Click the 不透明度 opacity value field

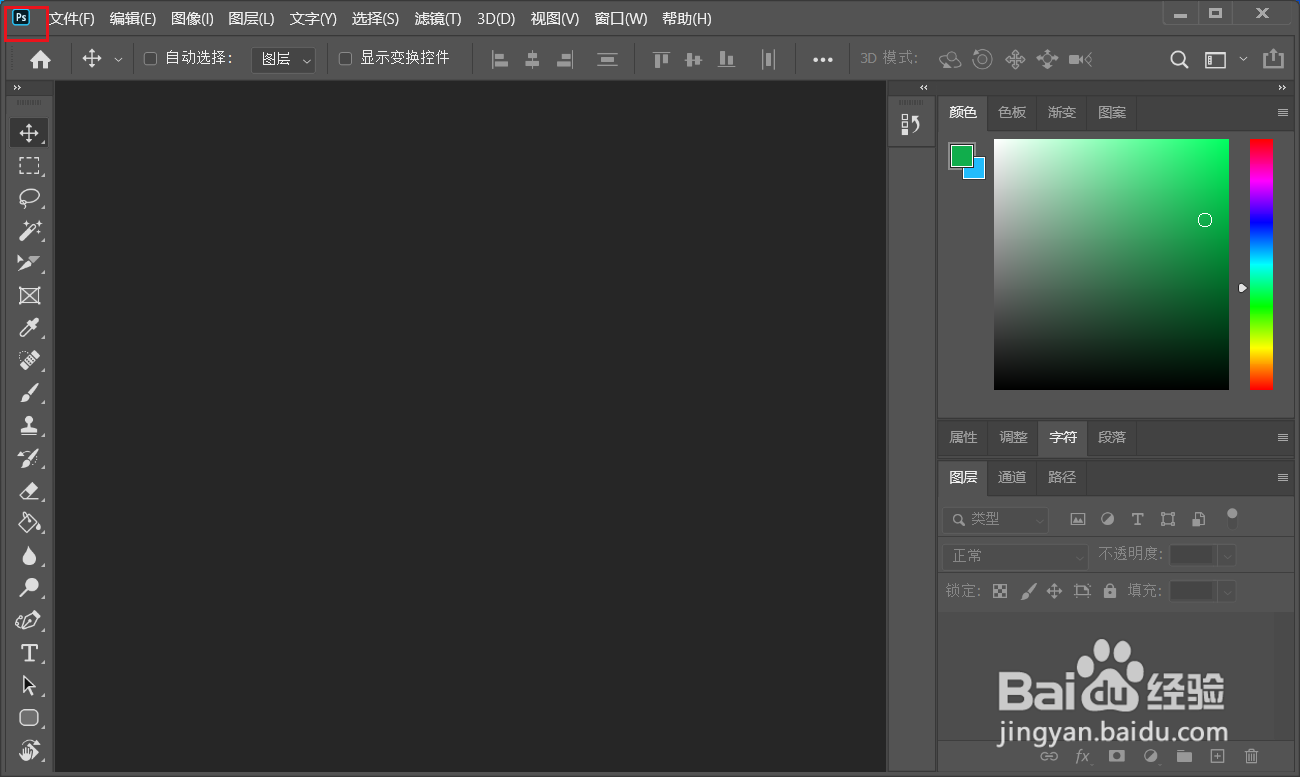pos(1194,555)
